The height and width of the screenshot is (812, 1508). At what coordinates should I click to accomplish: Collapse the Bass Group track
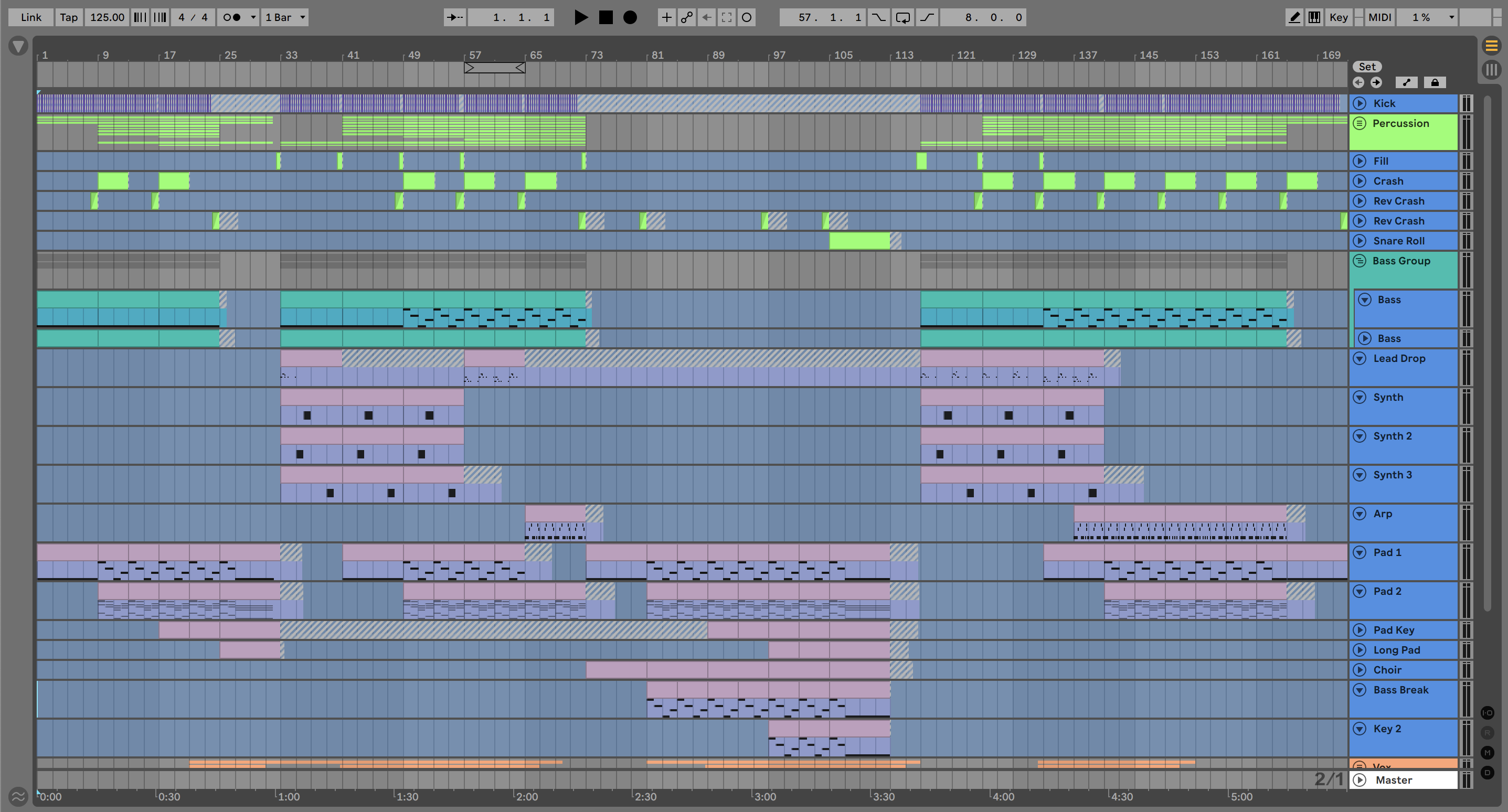[1360, 261]
